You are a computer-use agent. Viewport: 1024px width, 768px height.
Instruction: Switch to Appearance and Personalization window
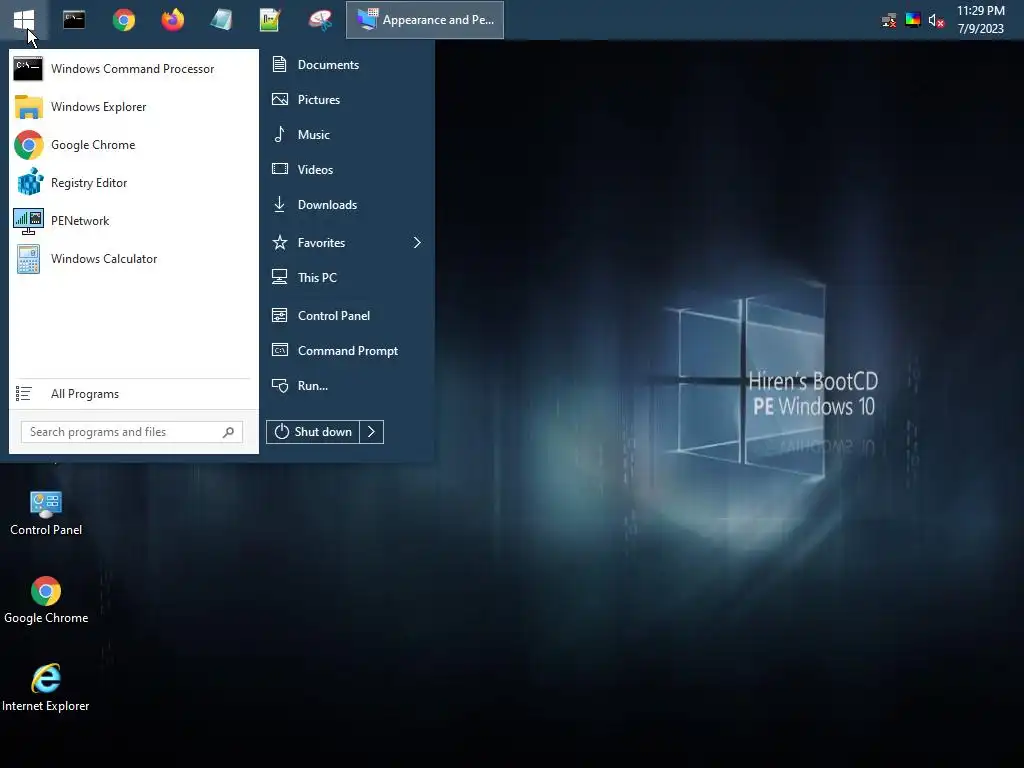point(425,20)
